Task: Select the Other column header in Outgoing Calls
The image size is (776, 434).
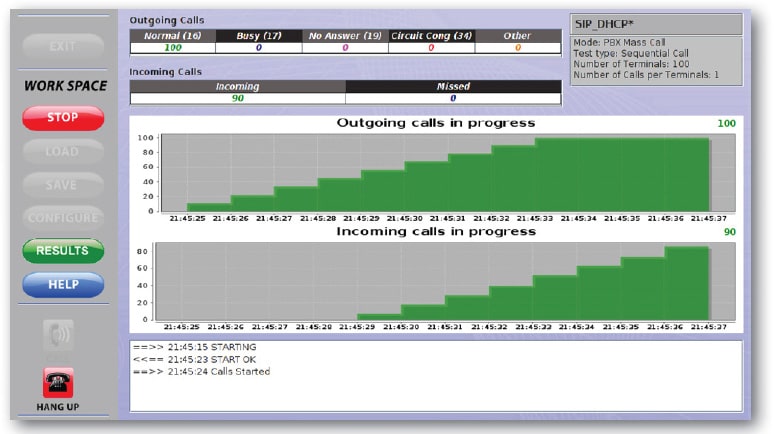Action: click(x=517, y=36)
